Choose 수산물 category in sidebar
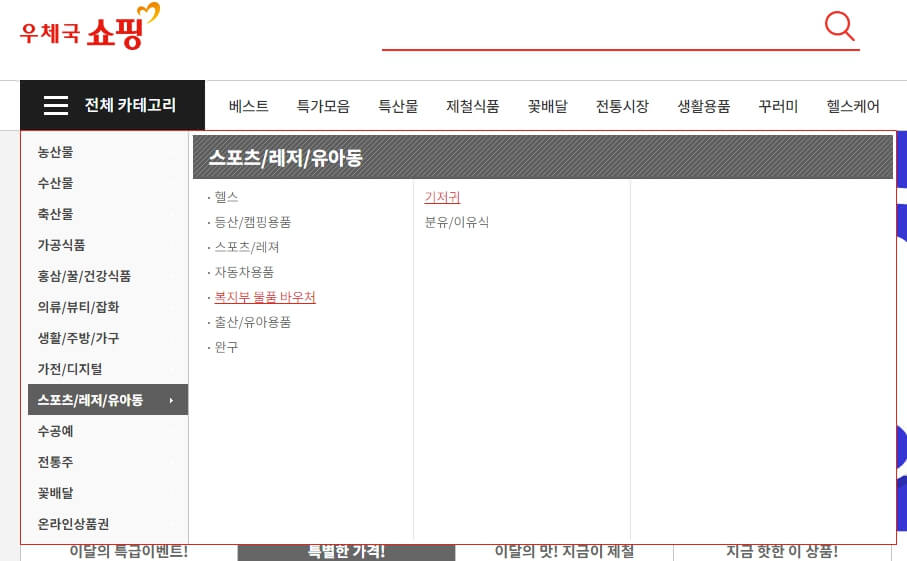This screenshot has height=561, width=907. (56, 183)
